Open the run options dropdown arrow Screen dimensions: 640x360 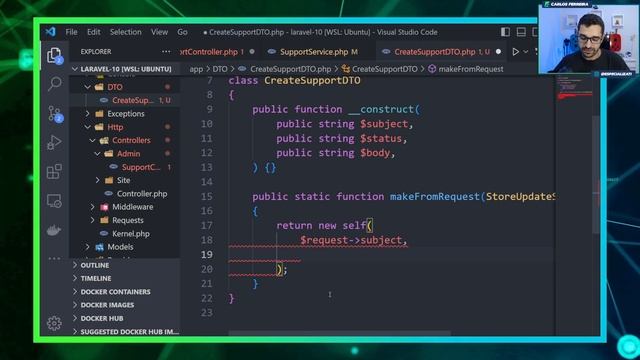pyautogui.click(x=526, y=52)
